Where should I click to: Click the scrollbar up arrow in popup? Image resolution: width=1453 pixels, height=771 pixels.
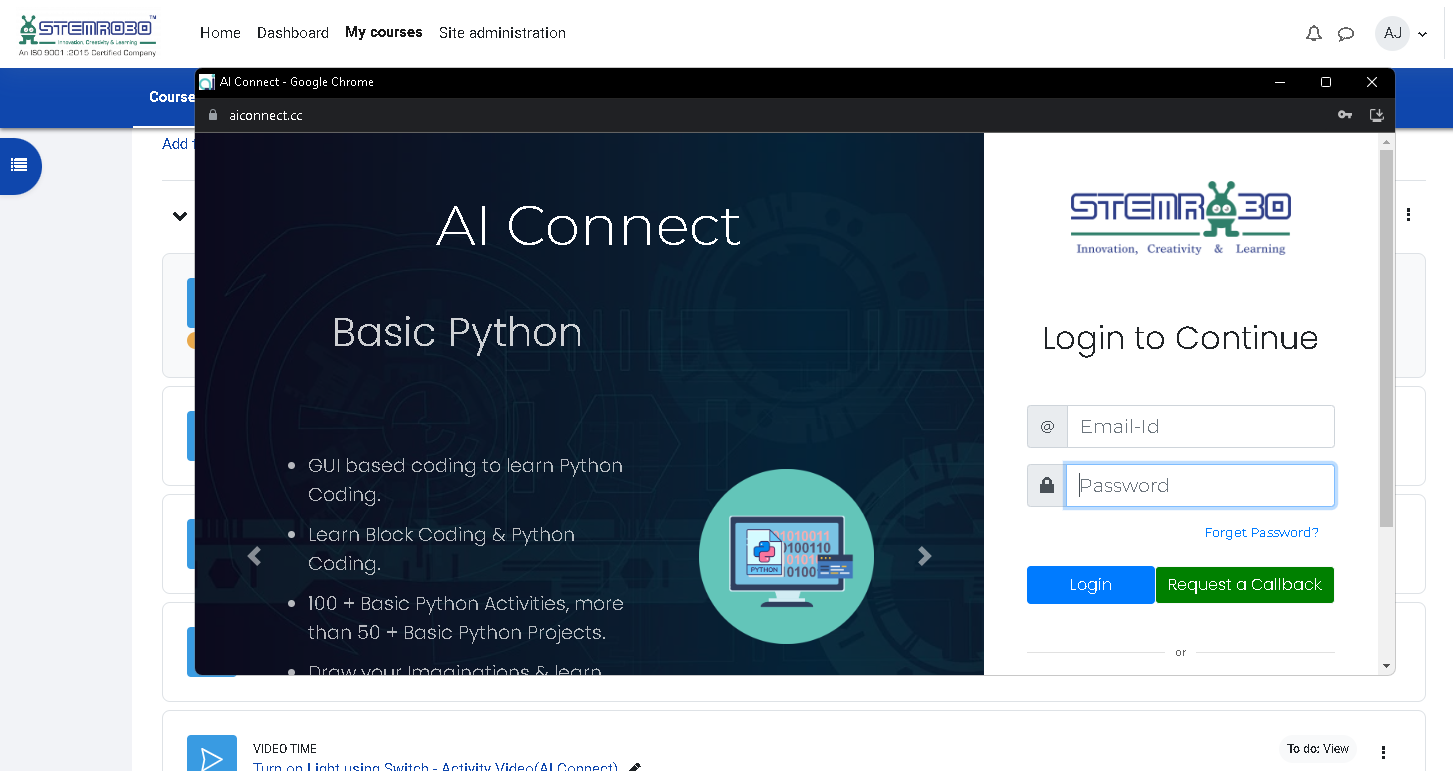click(x=1386, y=141)
